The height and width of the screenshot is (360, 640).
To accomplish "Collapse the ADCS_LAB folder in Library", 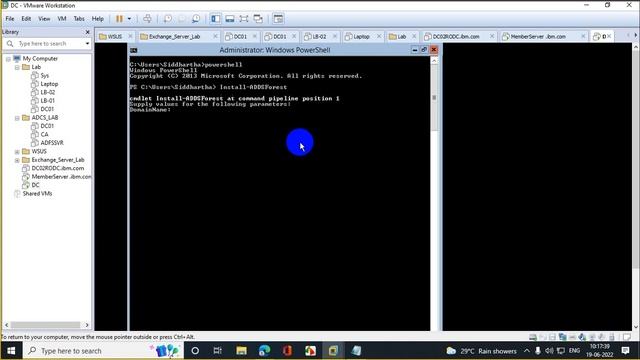I will (17, 118).
